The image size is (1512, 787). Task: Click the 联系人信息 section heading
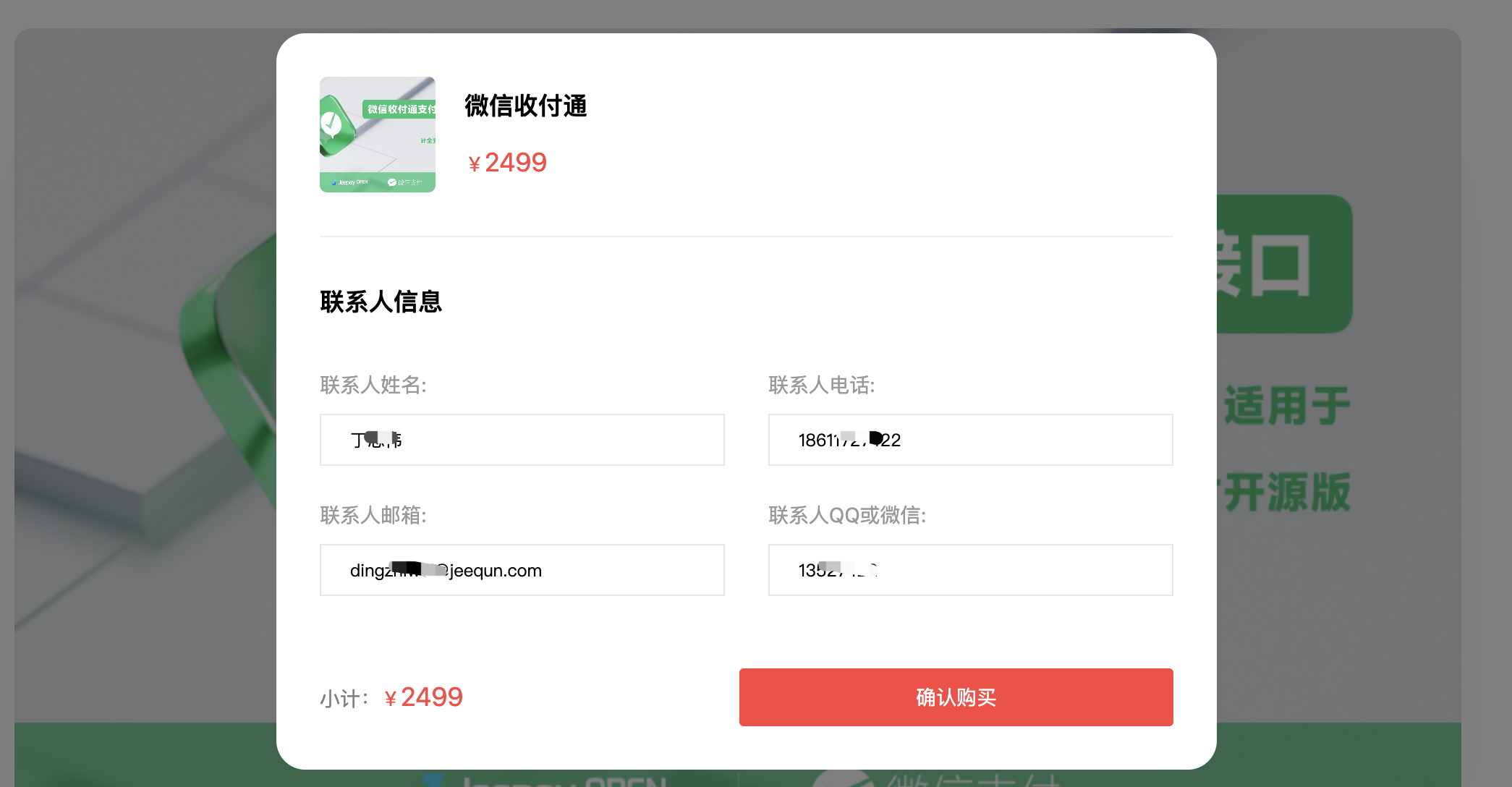[x=381, y=302]
